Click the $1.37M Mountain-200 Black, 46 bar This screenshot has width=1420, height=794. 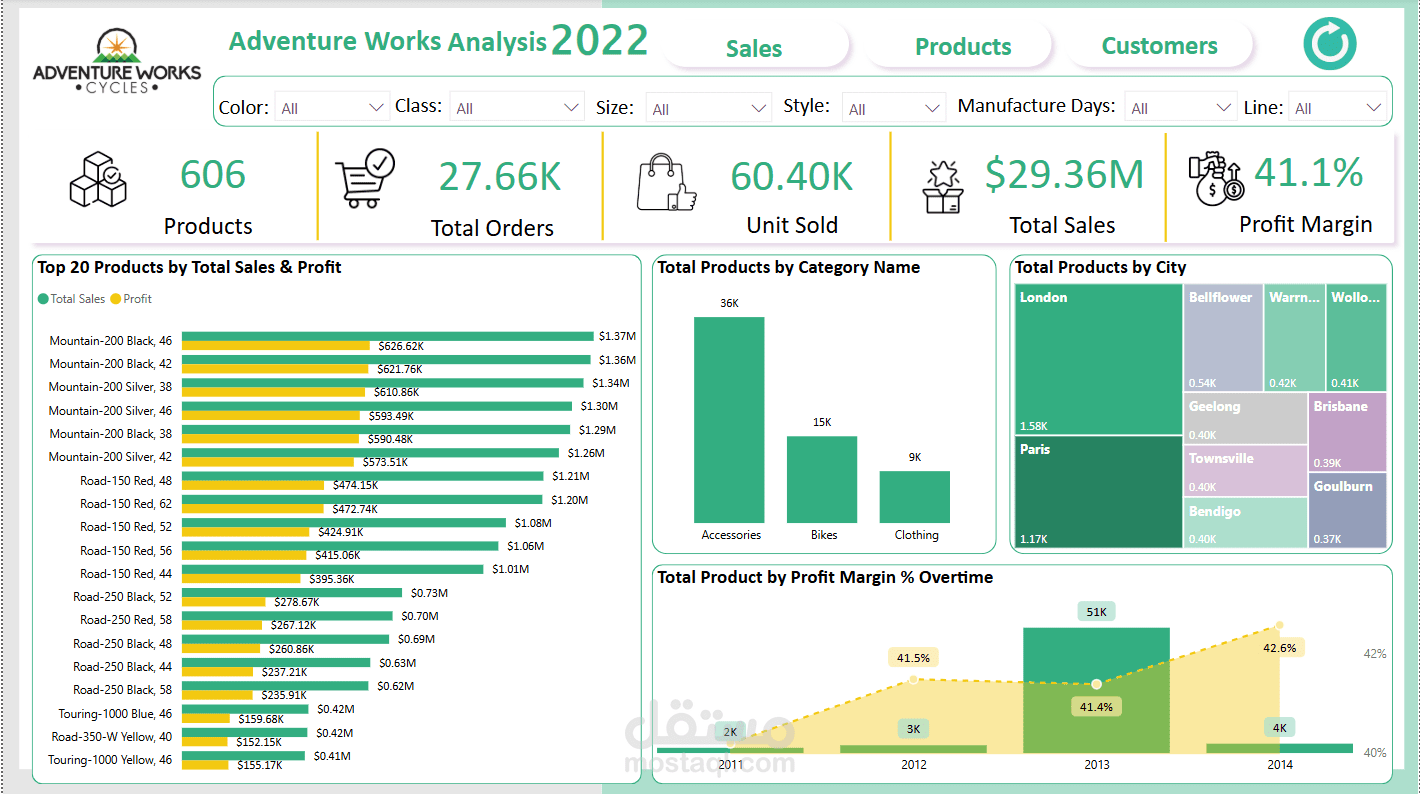coord(388,336)
